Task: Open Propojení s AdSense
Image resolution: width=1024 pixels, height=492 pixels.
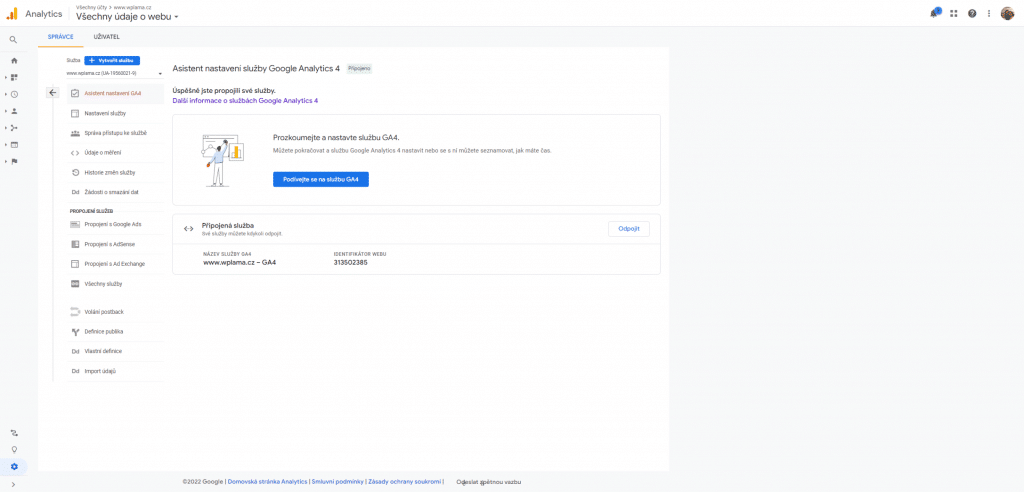Action: pos(116,244)
